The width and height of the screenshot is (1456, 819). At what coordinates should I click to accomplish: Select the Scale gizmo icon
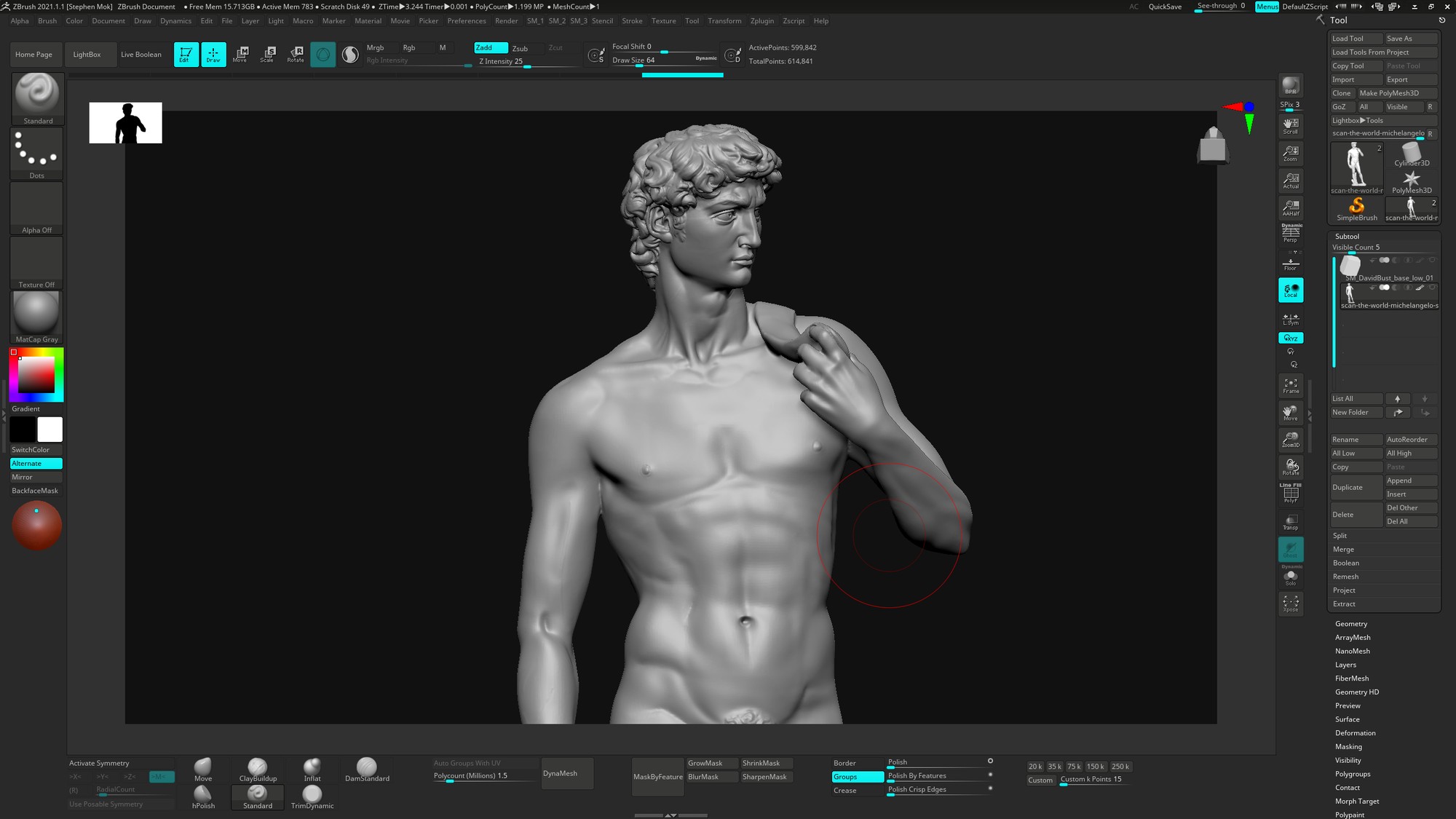tap(268, 55)
